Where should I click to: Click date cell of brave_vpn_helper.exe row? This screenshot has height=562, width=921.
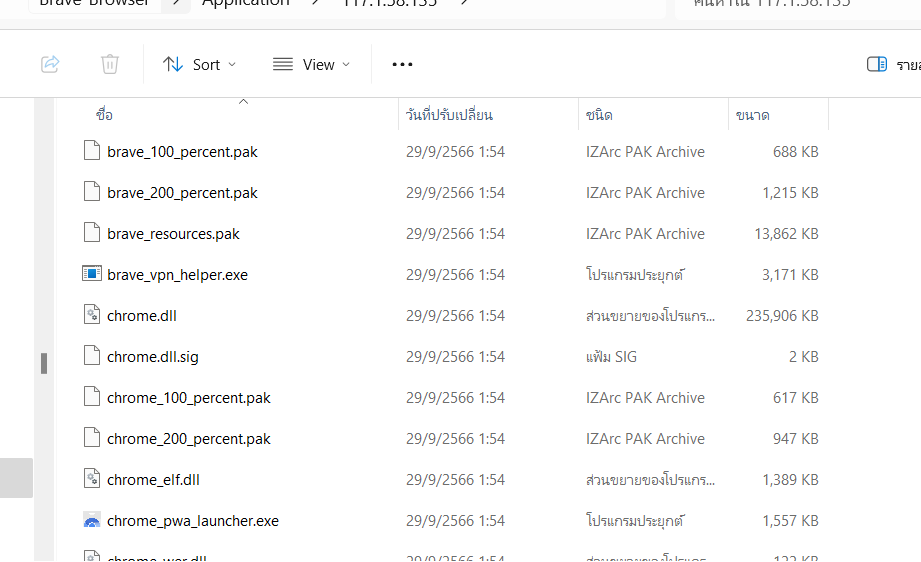point(455,275)
